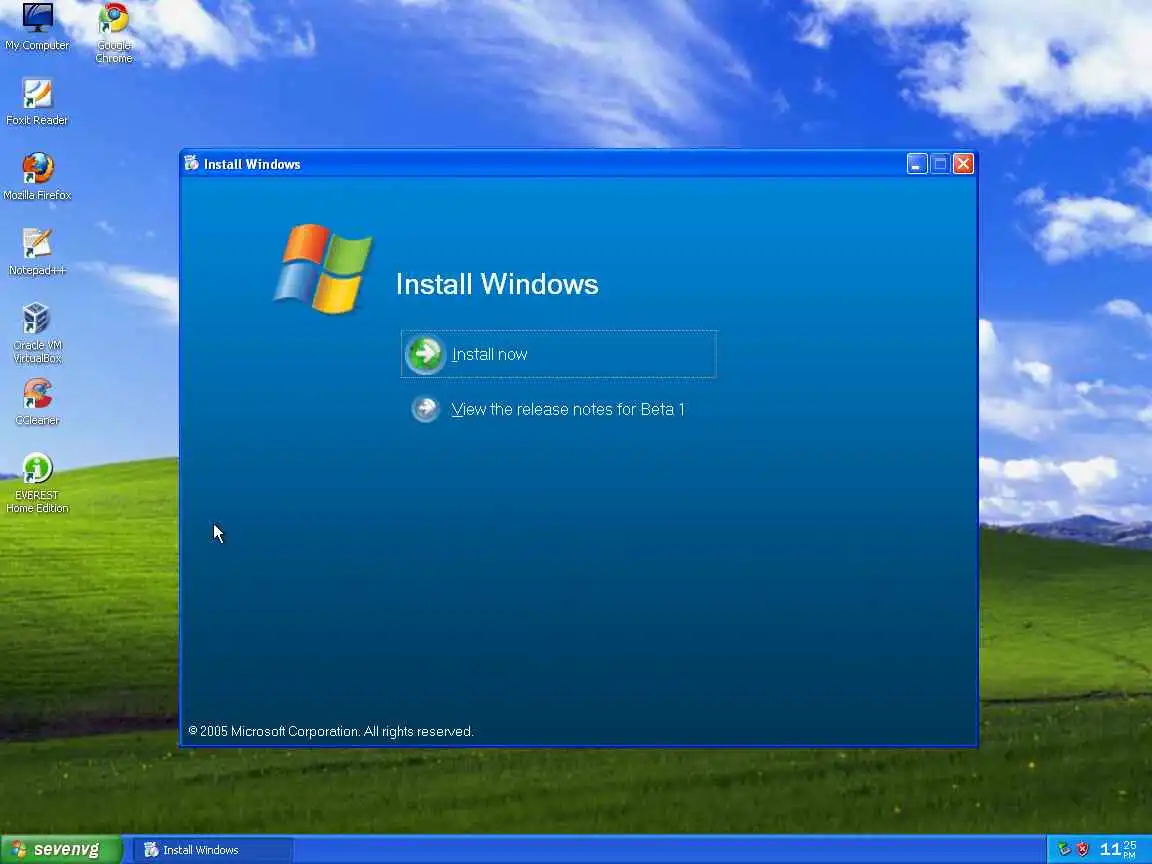
Task: Click the red shield security tray icon
Action: pos(1082,850)
